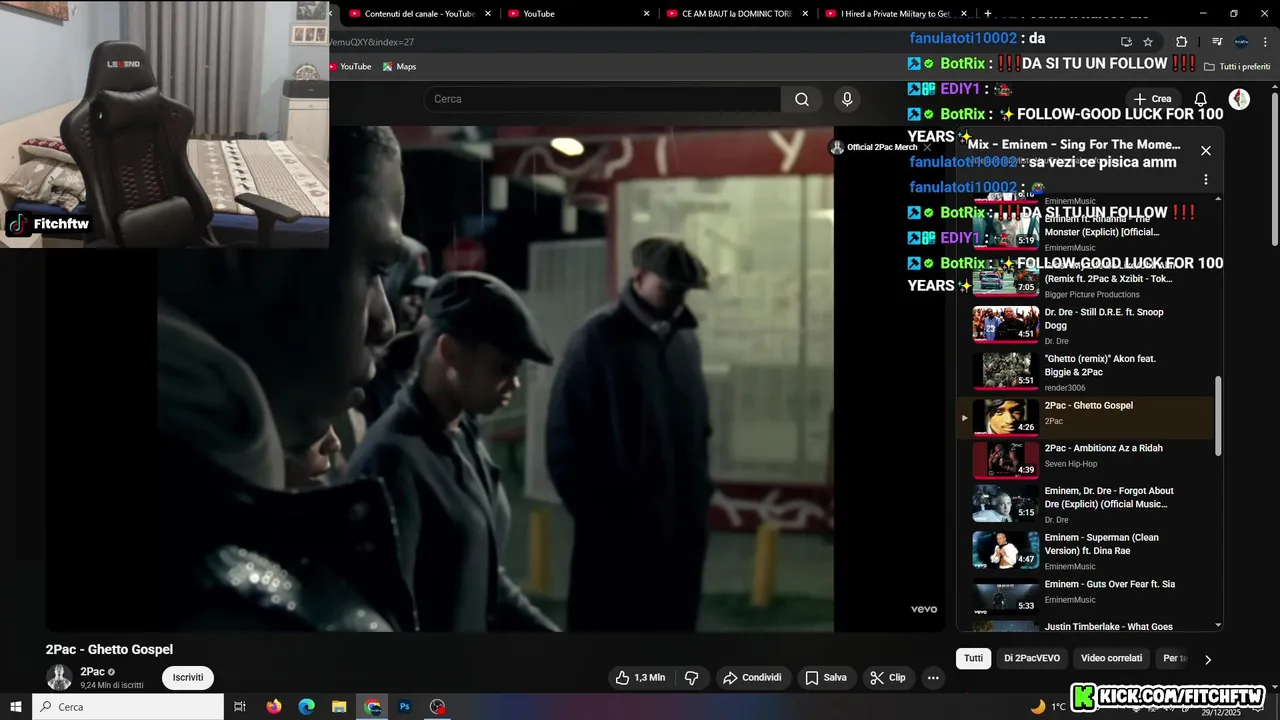Viewport: 1280px width, 720px height.
Task: Close the CE AM BAUT tab
Action: tap(806, 14)
